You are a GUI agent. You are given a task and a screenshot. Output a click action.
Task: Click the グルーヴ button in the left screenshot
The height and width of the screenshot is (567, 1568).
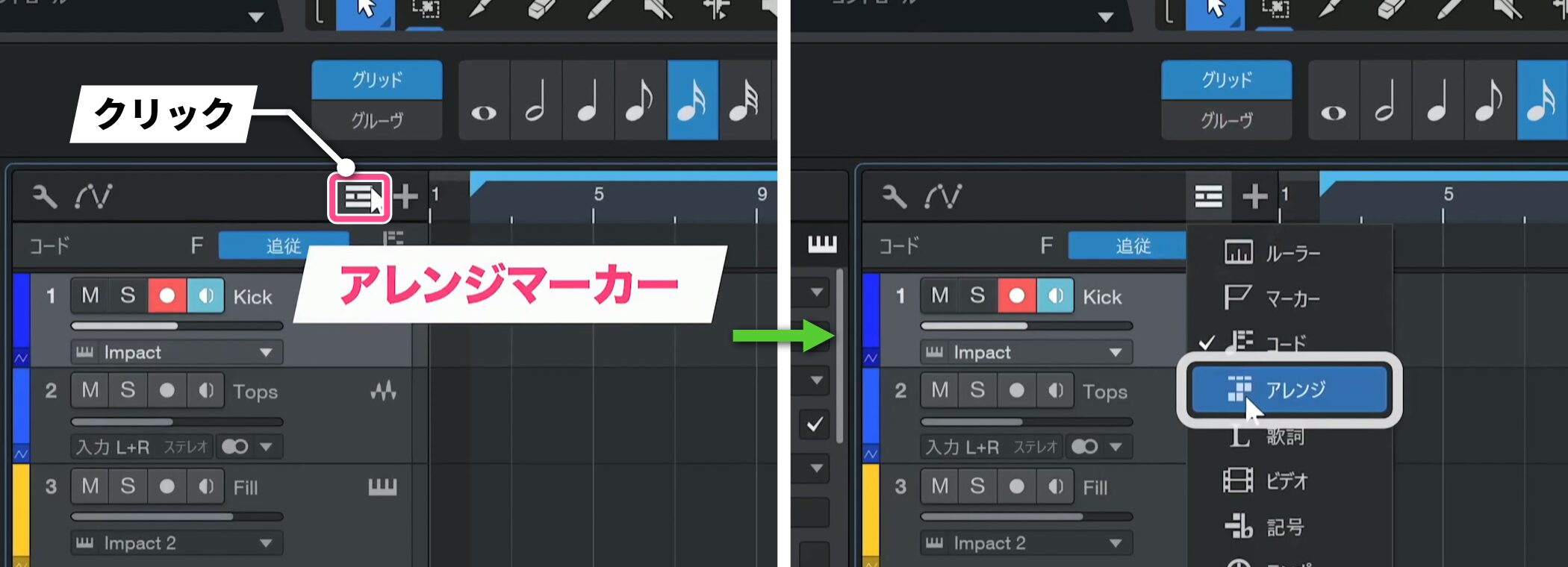pos(376,120)
